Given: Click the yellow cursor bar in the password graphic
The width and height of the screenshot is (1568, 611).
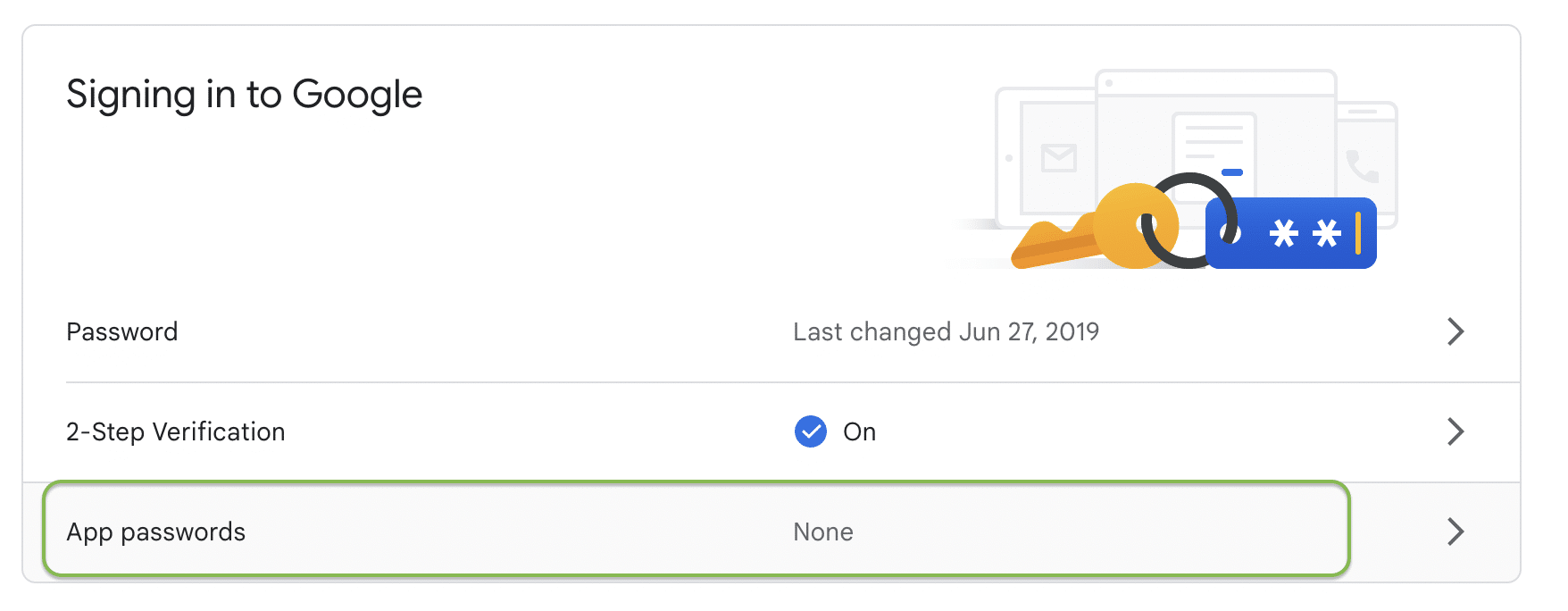Looking at the screenshot, I should click(1358, 233).
